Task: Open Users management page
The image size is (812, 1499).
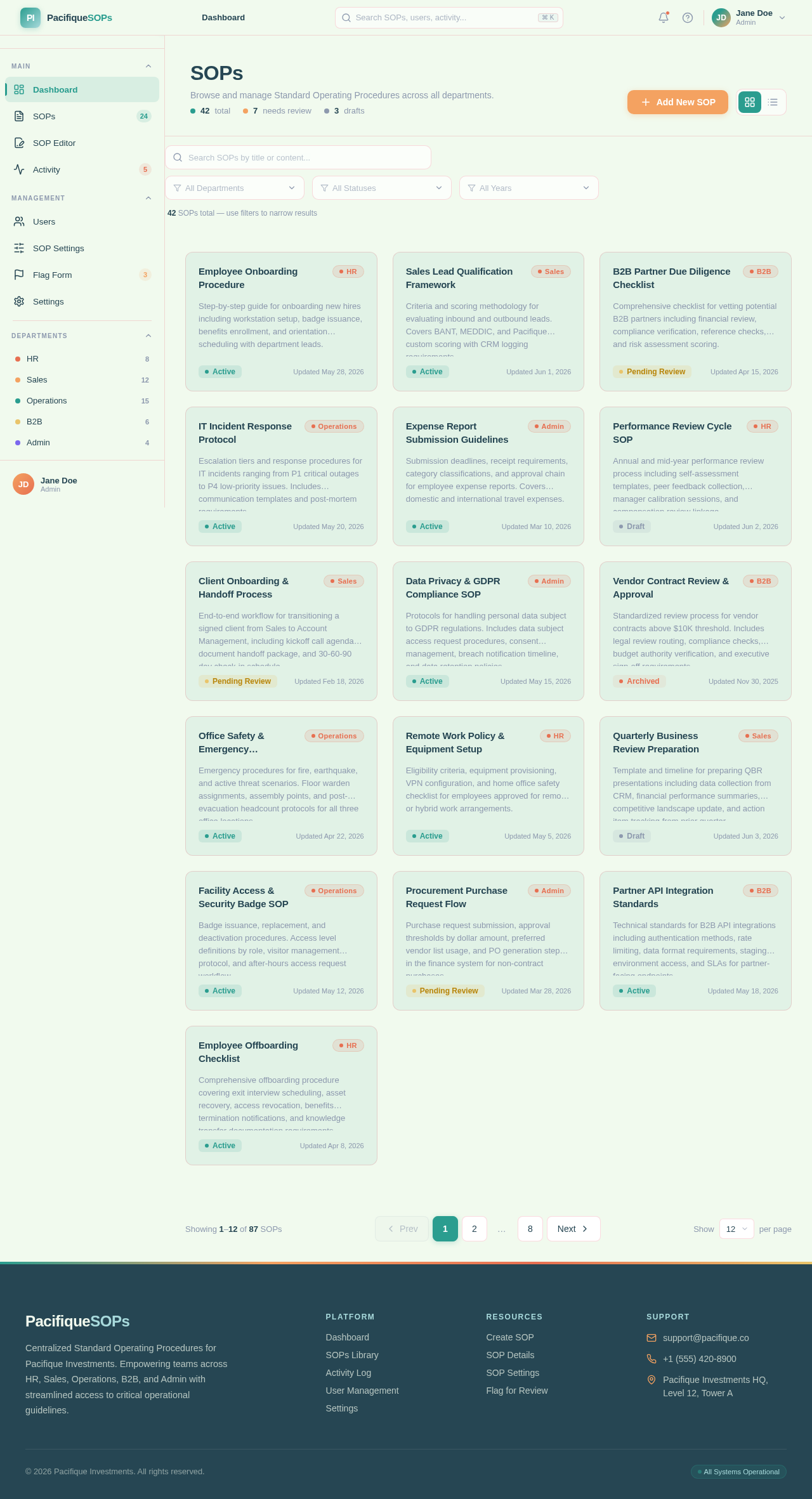Action: pos(82,221)
